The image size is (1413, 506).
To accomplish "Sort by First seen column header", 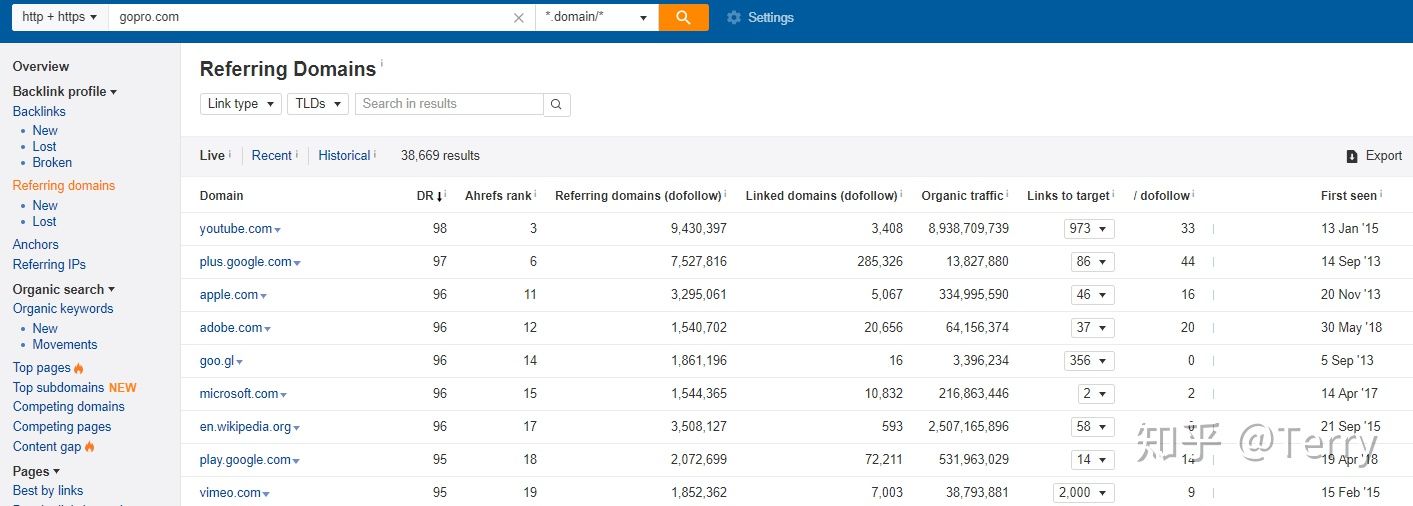I will 1349,196.
